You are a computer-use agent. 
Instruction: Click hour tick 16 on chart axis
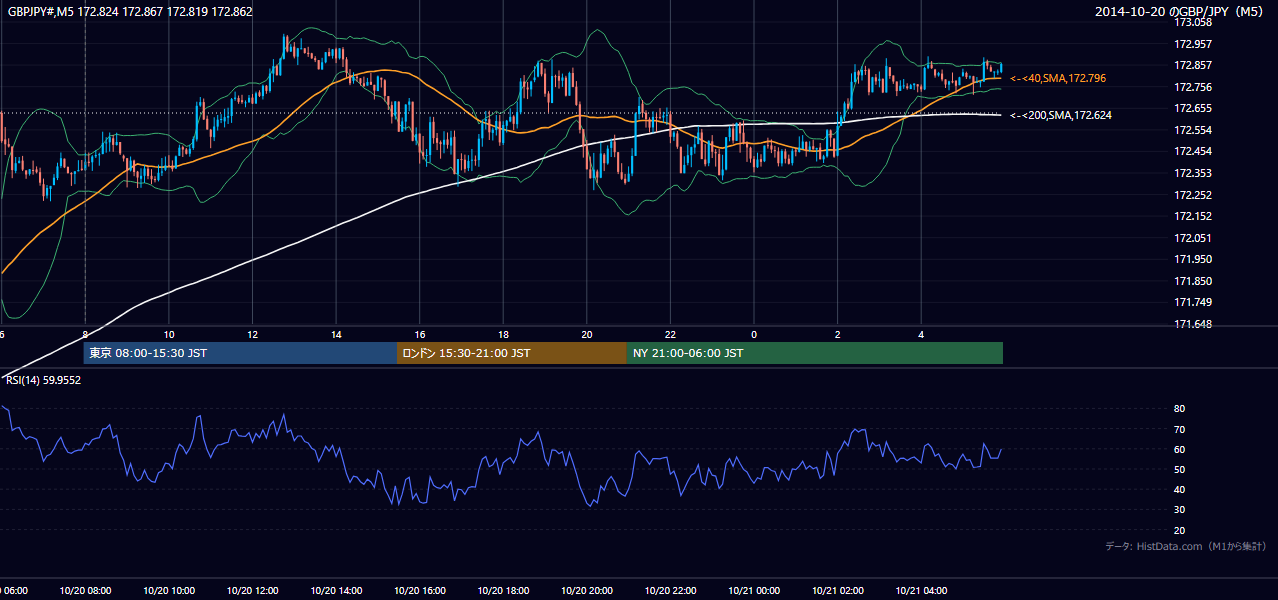point(420,334)
